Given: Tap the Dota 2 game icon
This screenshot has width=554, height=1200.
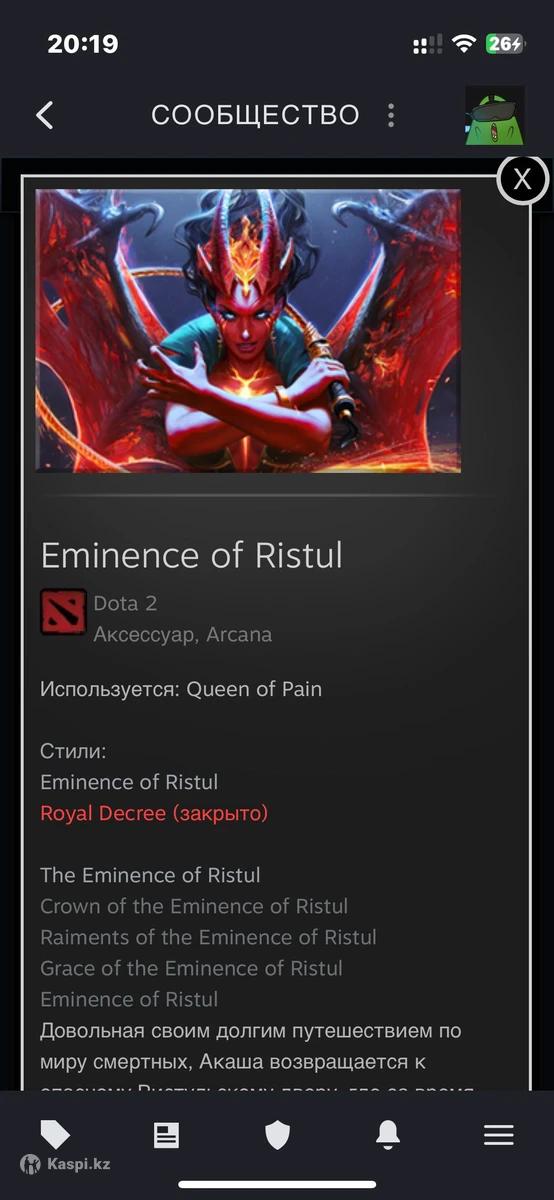Looking at the screenshot, I should [63, 612].
